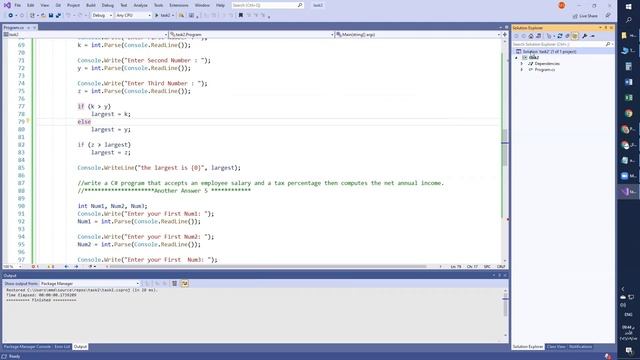Open the Analyze menu

(140, 5)
